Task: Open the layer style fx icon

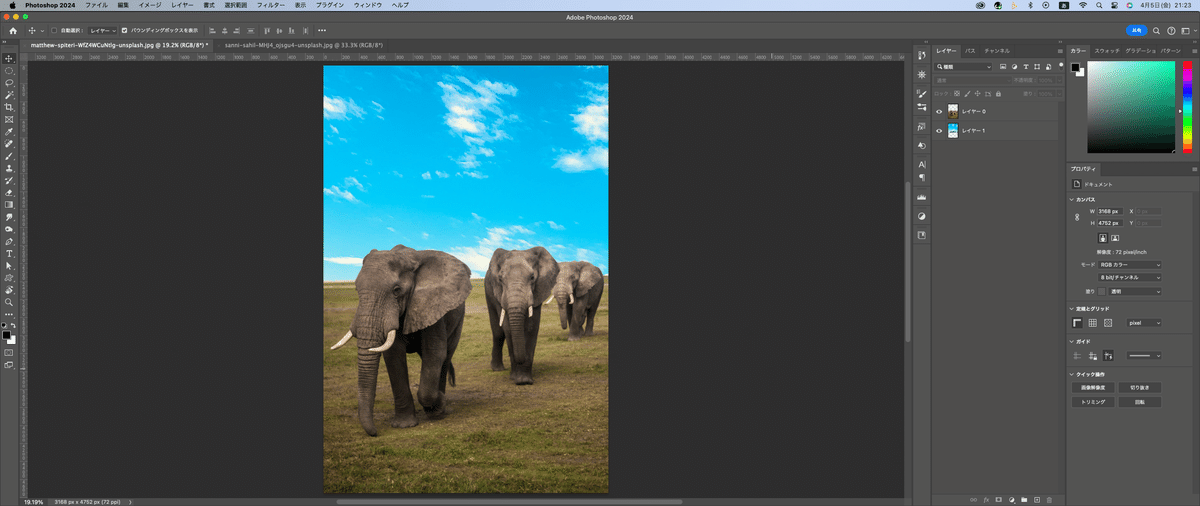Action: click(x=986, y=498)
